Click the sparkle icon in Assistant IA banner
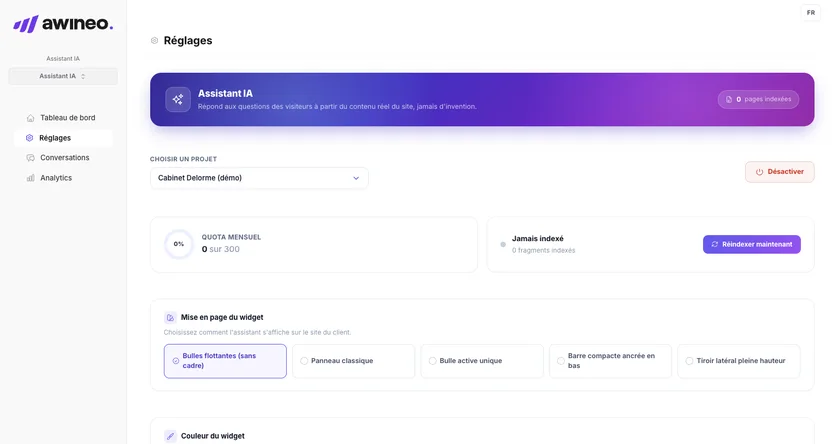This screenshot has height=444, width=832. [x=178, y=99]
